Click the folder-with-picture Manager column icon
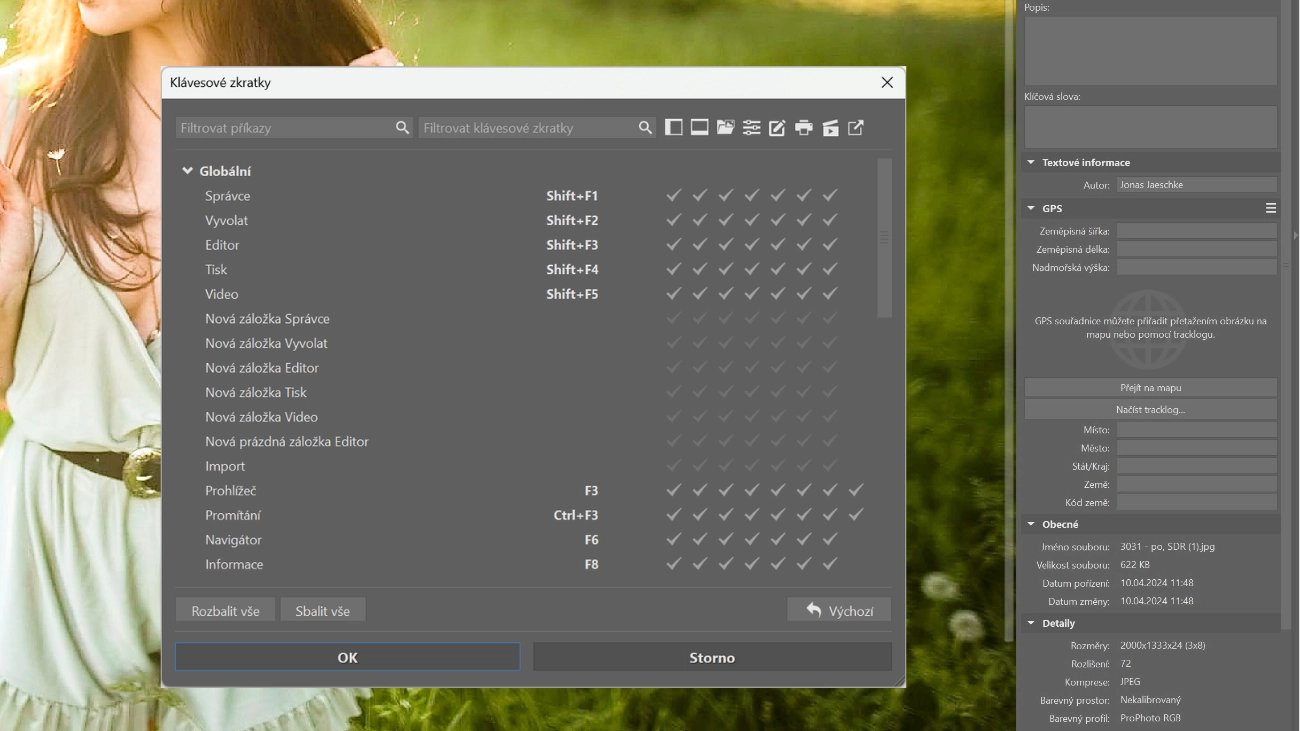Image resolution: width=1300 pixels, height=731 pixels. [726, 128]
